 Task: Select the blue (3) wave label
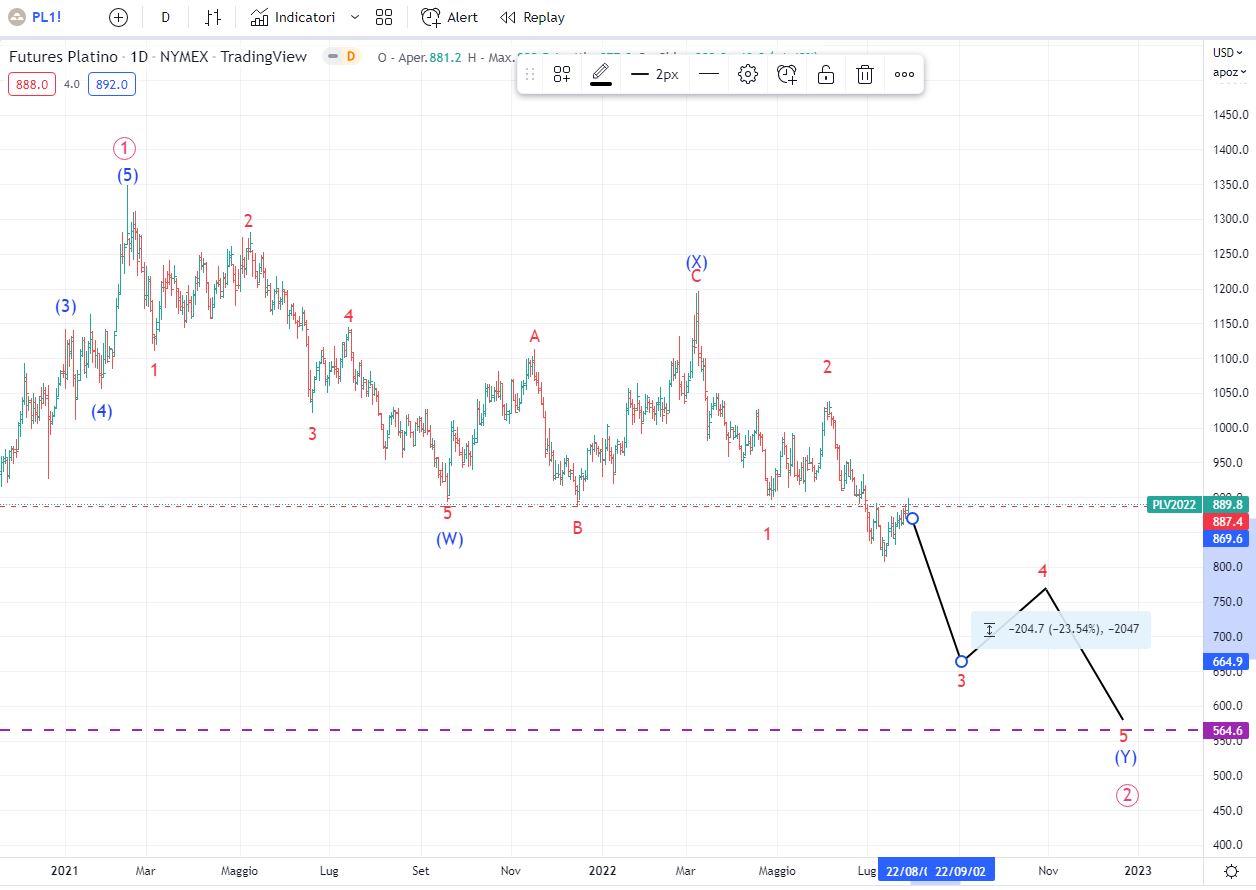point(66,307)
